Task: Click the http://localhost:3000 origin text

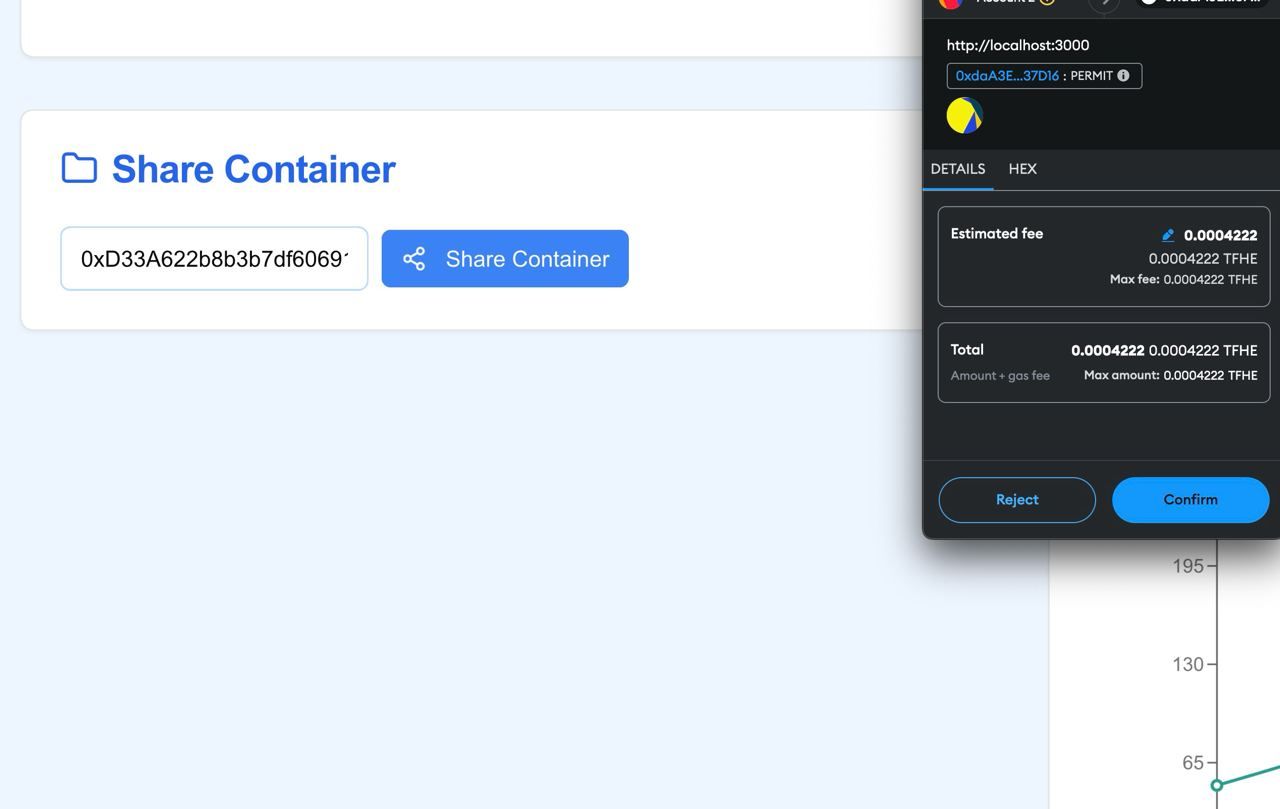Action: point(1018,45)
